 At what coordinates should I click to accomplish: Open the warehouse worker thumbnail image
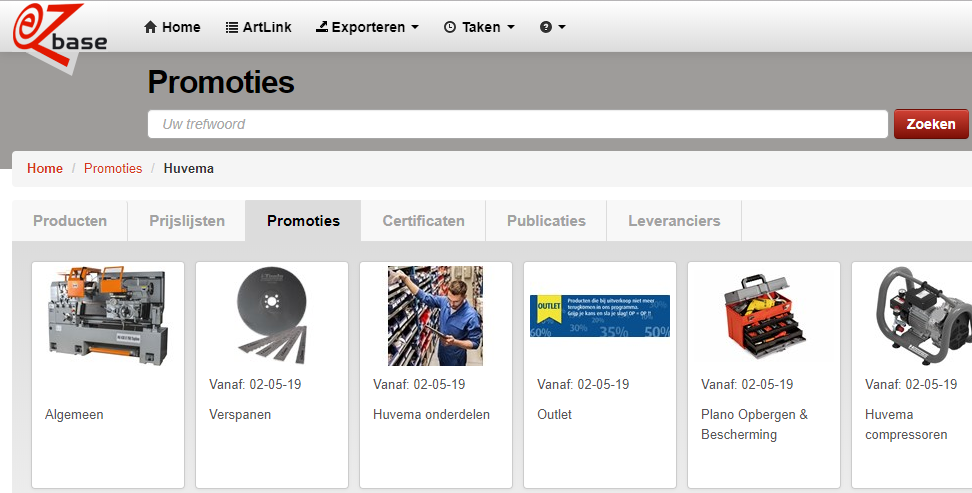[x=435, y=316]
